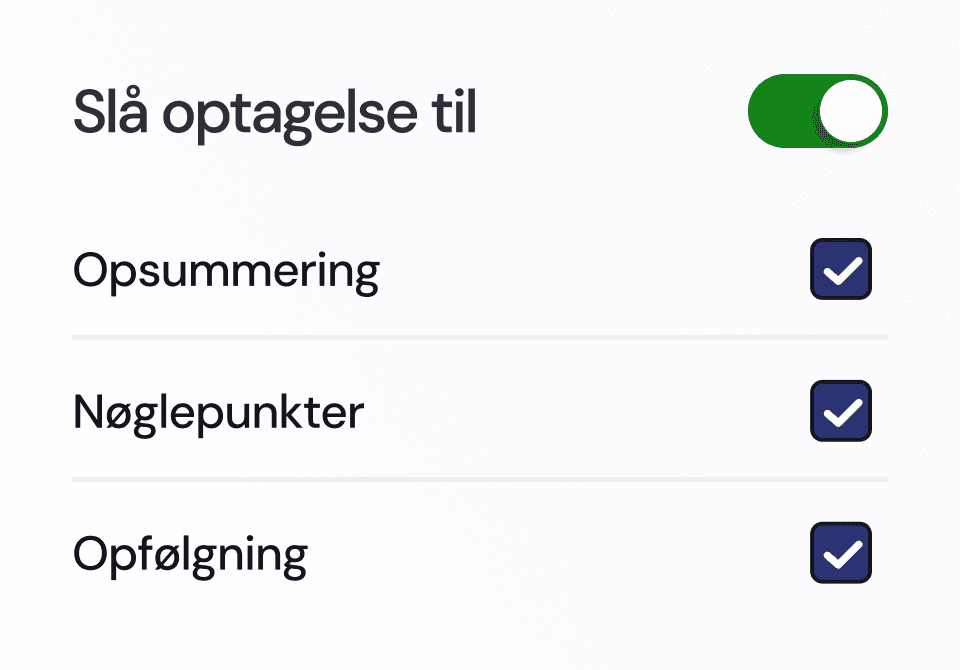Image resolution: width=960 pixels, height=670 pixels.
Task: Toggle recording off with the green switch
Action: tap(818, 111)
